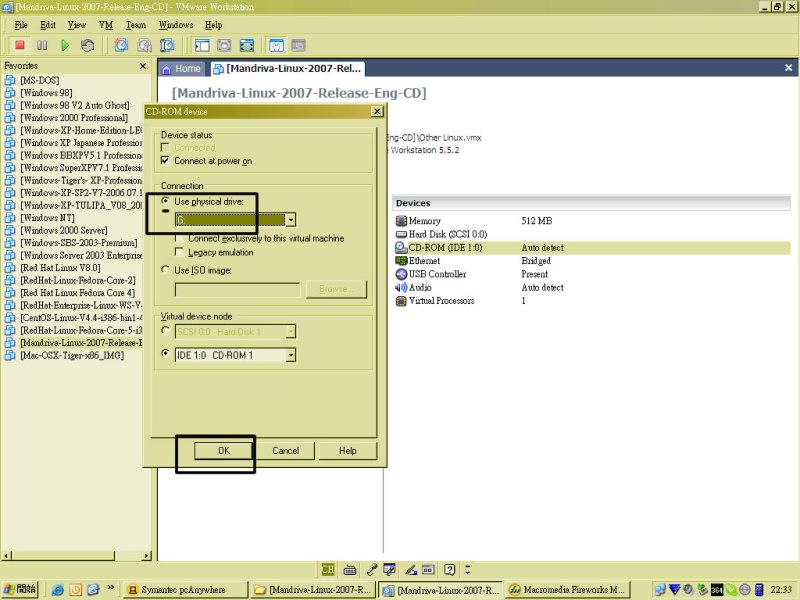Click the Console view toolbar icon

[298, 45]
